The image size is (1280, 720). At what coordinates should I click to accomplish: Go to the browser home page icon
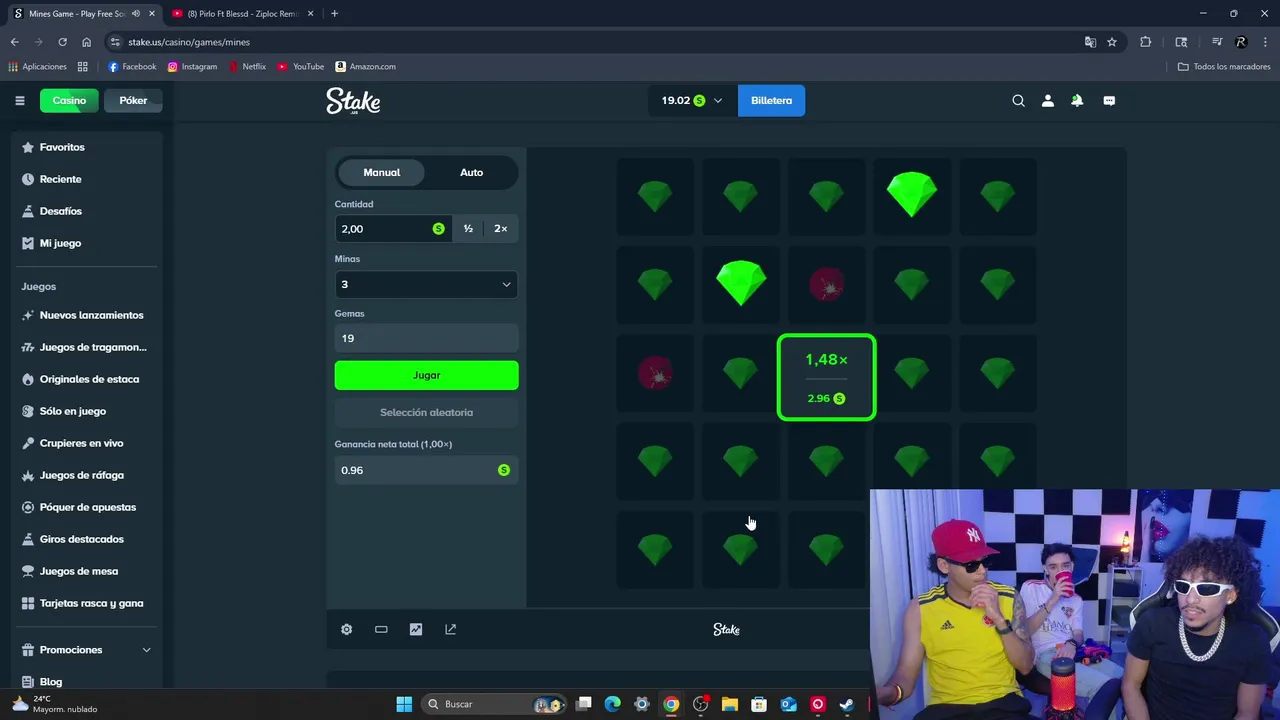[x=86, y=42]
